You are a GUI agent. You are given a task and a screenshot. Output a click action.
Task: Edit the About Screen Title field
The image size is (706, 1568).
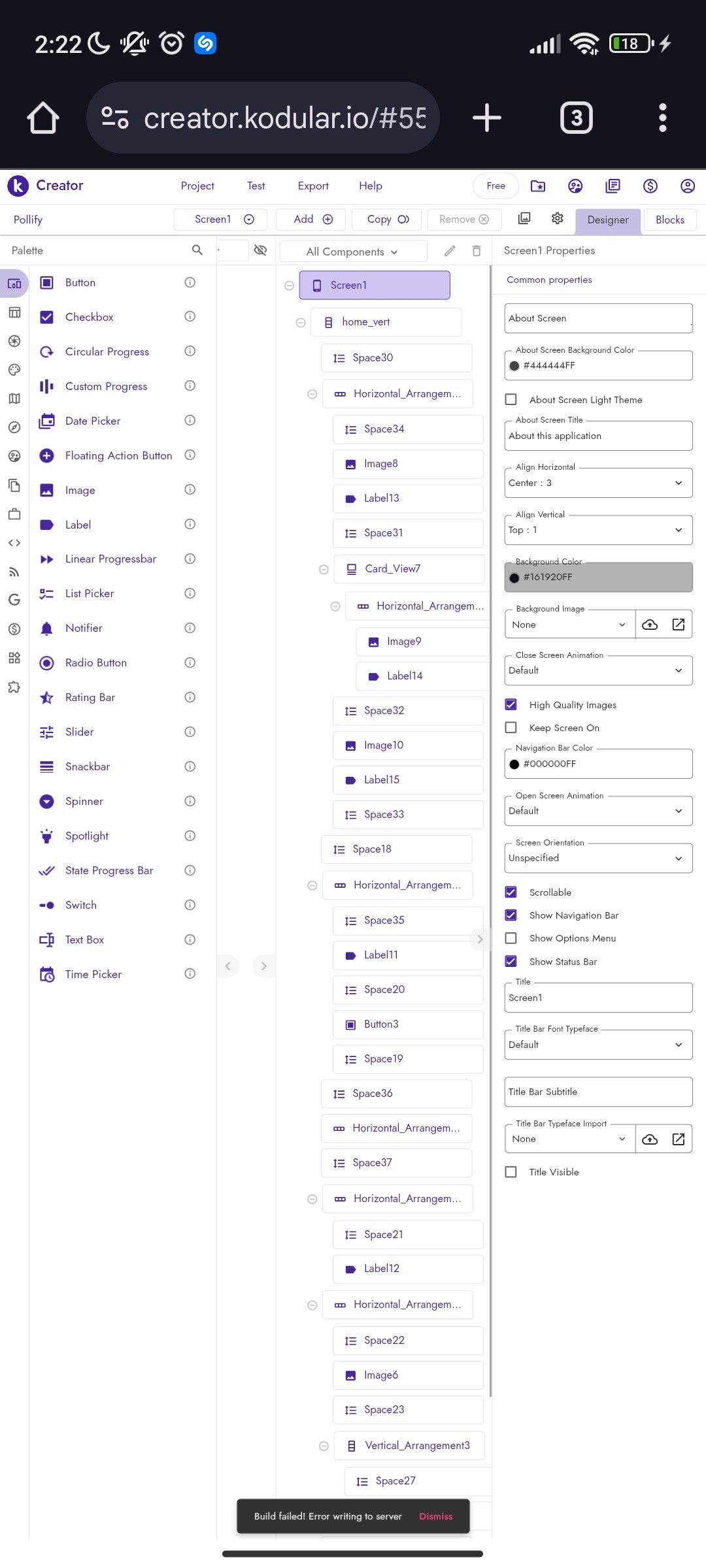tap(598, 436)
